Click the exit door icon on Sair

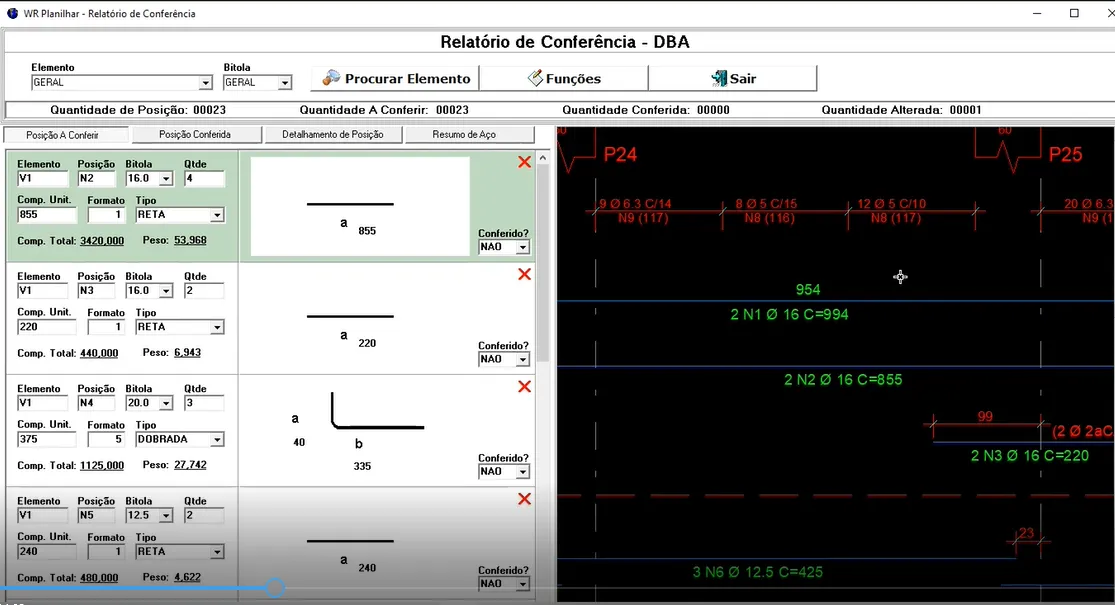(x=718, y=78)
